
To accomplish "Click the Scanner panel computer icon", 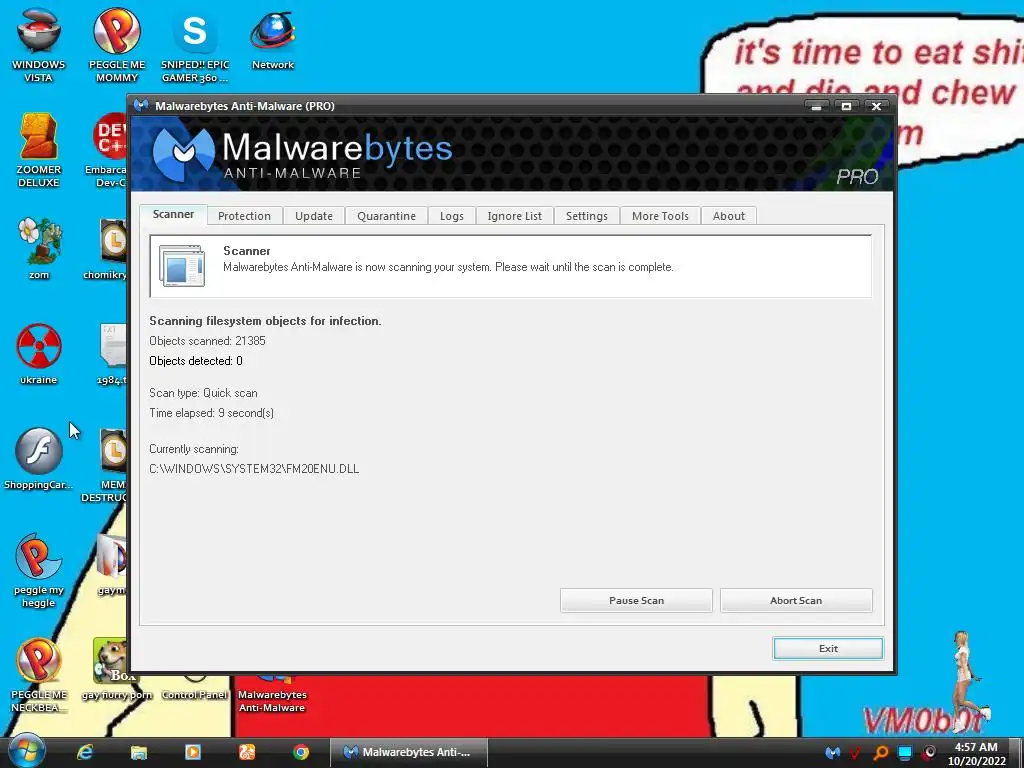I will click(x=182, y=265).
